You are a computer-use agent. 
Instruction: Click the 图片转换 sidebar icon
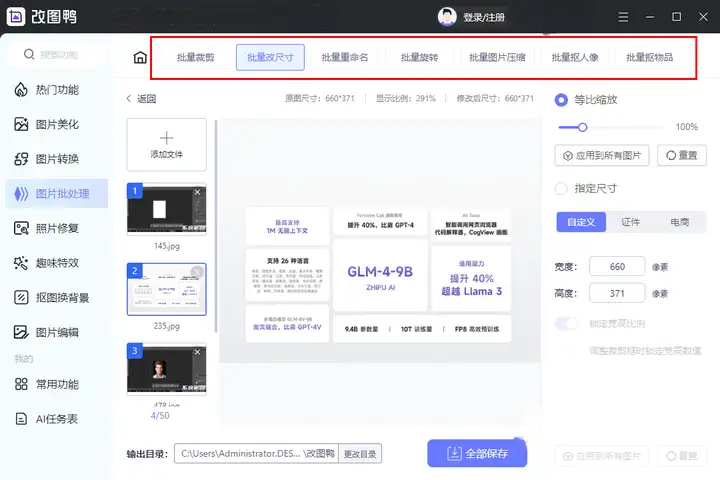point(21,159)
